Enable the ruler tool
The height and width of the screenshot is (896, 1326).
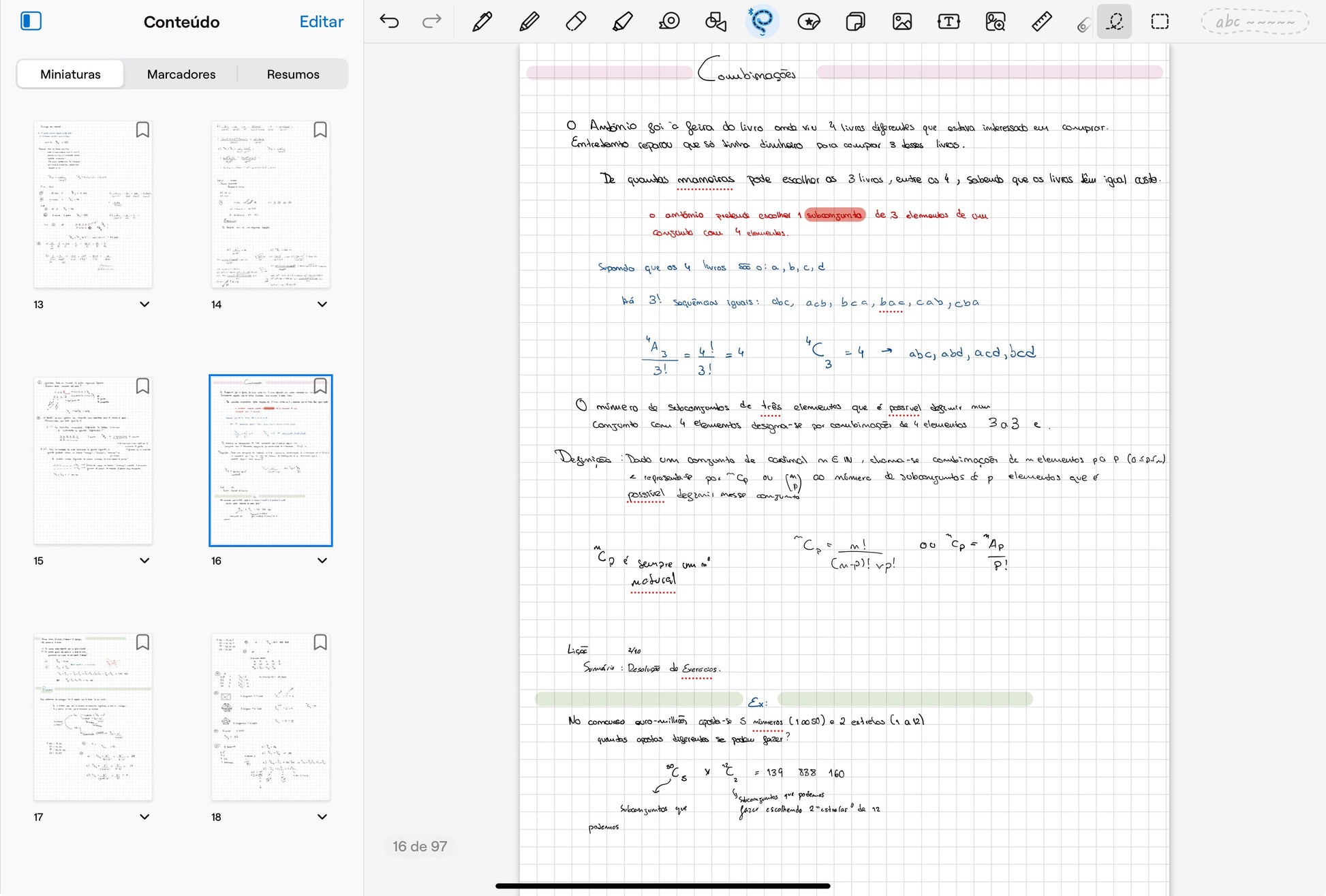tap(1041, 22)
